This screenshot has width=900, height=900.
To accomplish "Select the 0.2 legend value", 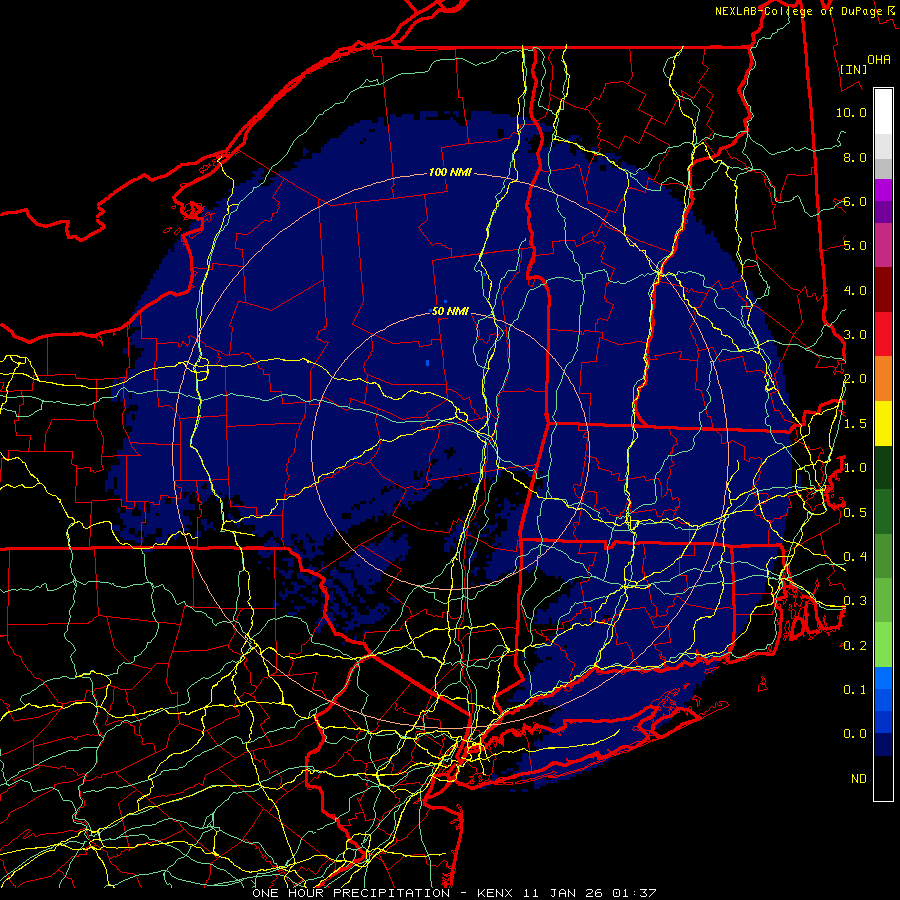I will tap(855, 646).
